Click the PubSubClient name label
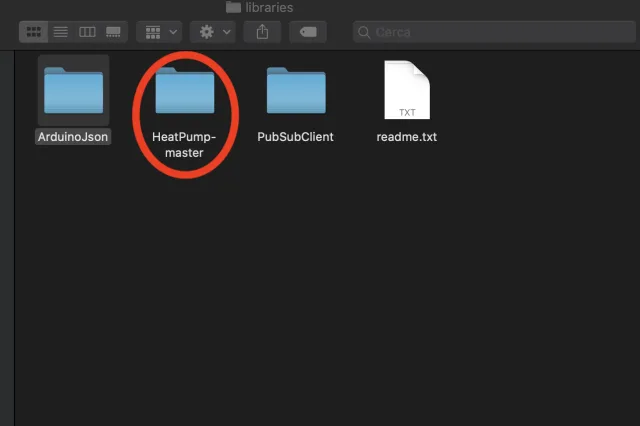Viewport: 640px width, 426px height. 295,137
